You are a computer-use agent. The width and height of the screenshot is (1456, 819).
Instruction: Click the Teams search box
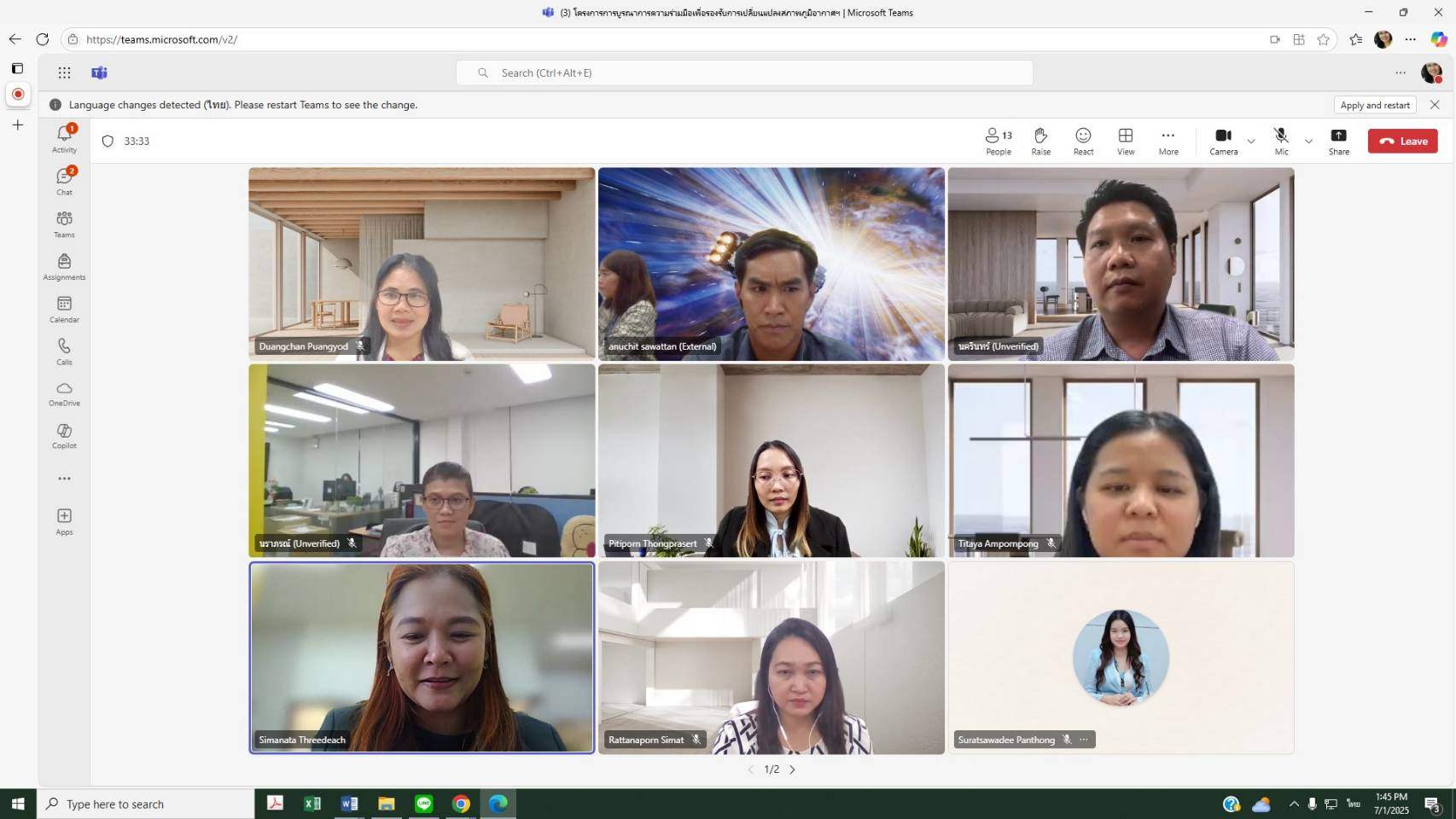[744, 73]
